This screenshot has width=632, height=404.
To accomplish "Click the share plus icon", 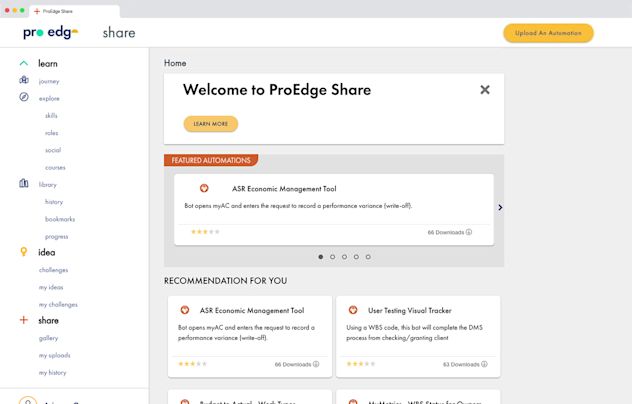I will [x=24, y=320].
